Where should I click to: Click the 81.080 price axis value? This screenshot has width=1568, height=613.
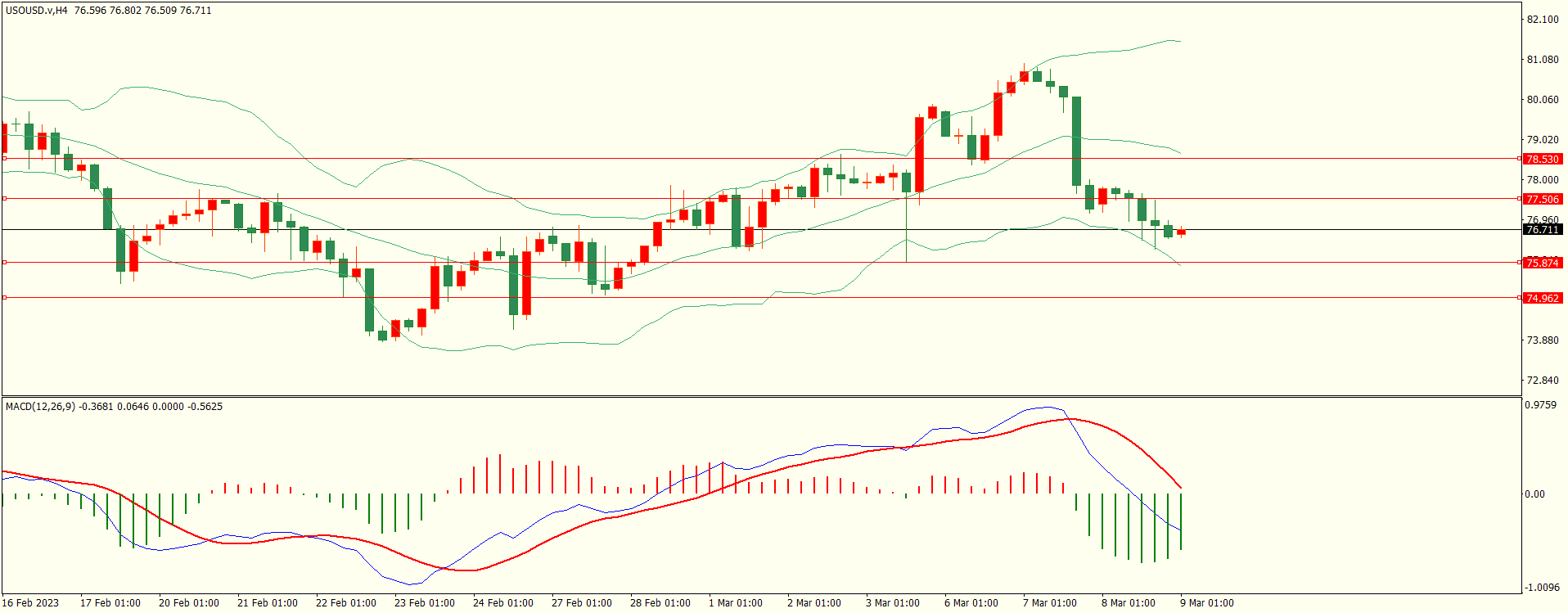coord(1543,60)
